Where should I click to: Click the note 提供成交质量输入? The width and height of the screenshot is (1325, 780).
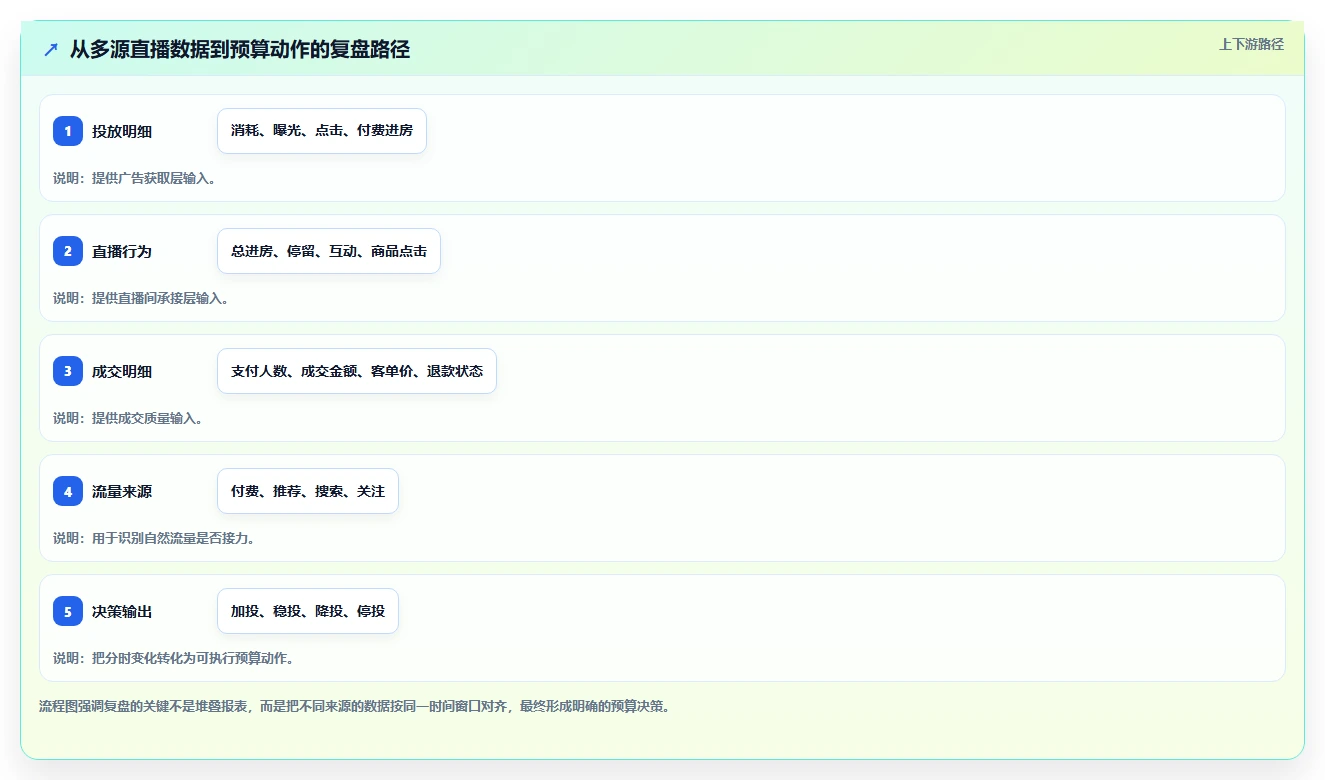pyautogui.click(x=147, y=418)
